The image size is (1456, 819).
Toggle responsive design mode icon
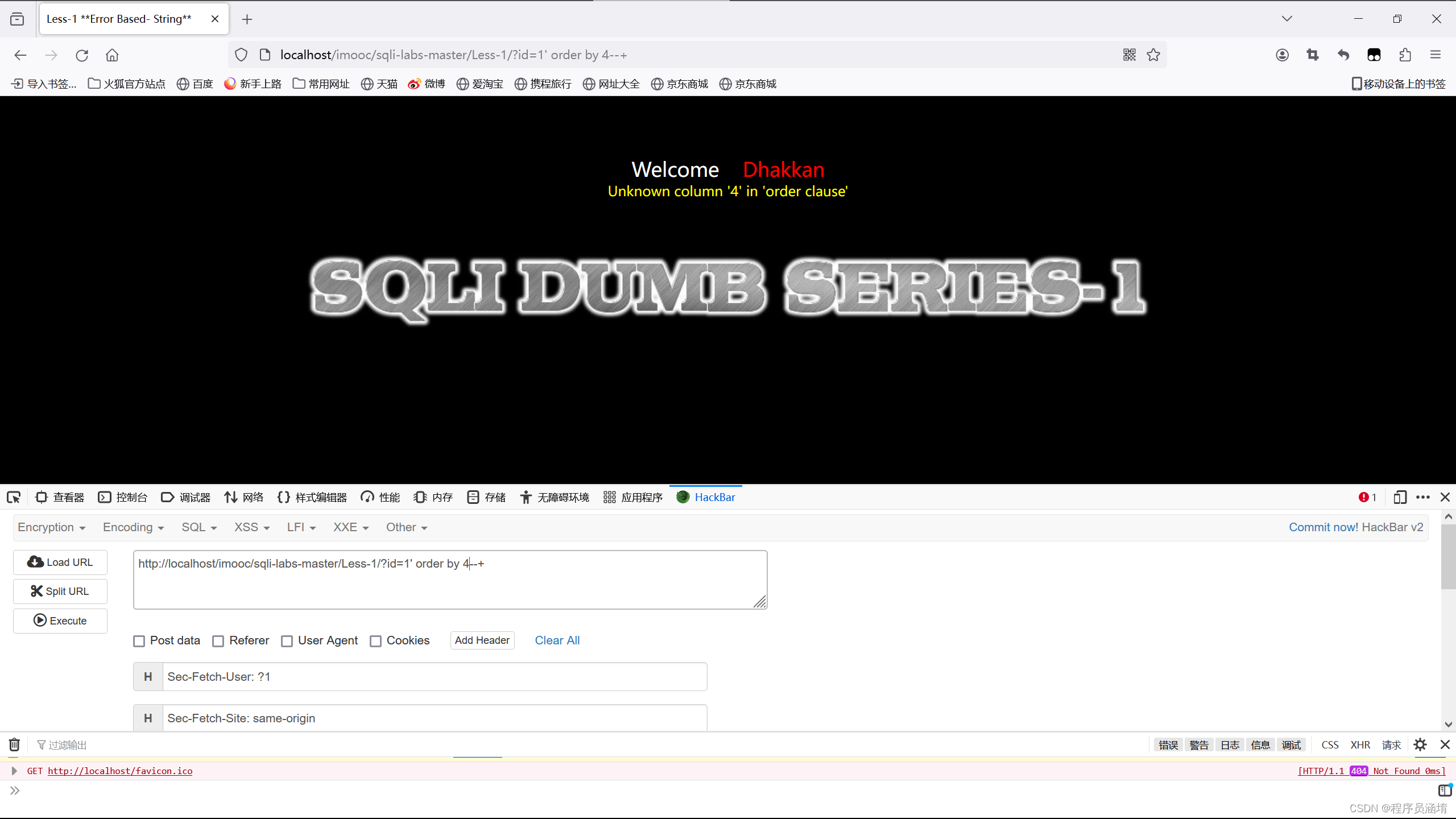(x=1400, y=498)
